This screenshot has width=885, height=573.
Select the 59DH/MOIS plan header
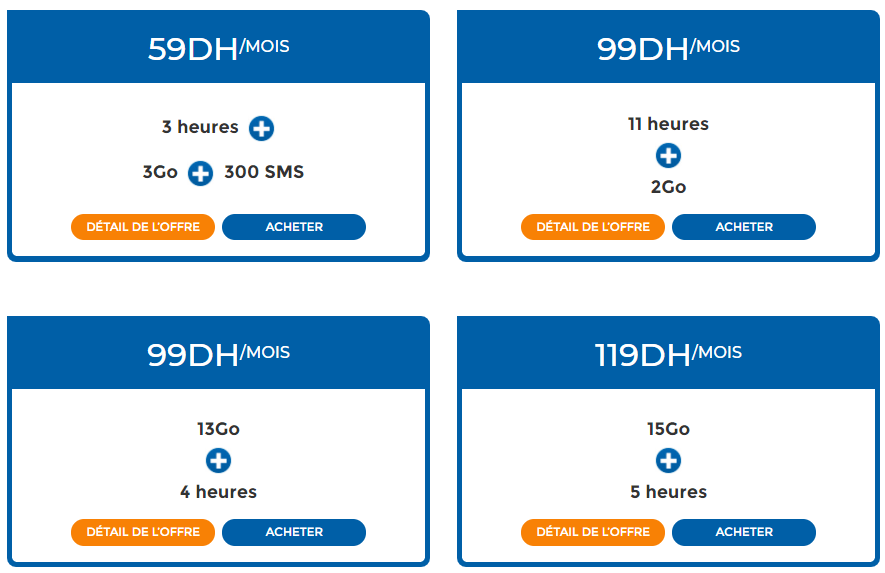218,47
